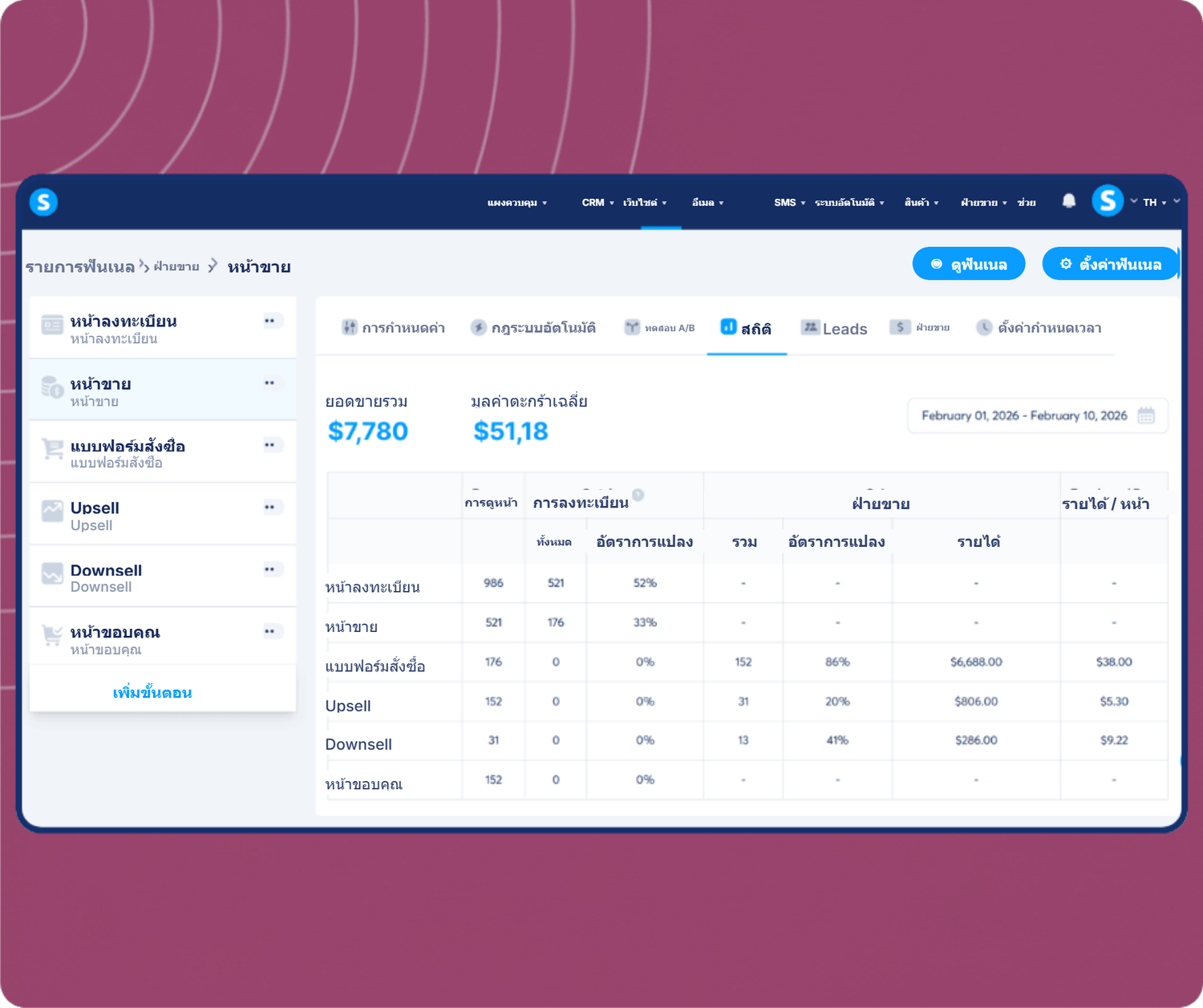Screen dimensions: 1203x1008
Task: Open the SMS menu item
Action: tap(789, 203)
